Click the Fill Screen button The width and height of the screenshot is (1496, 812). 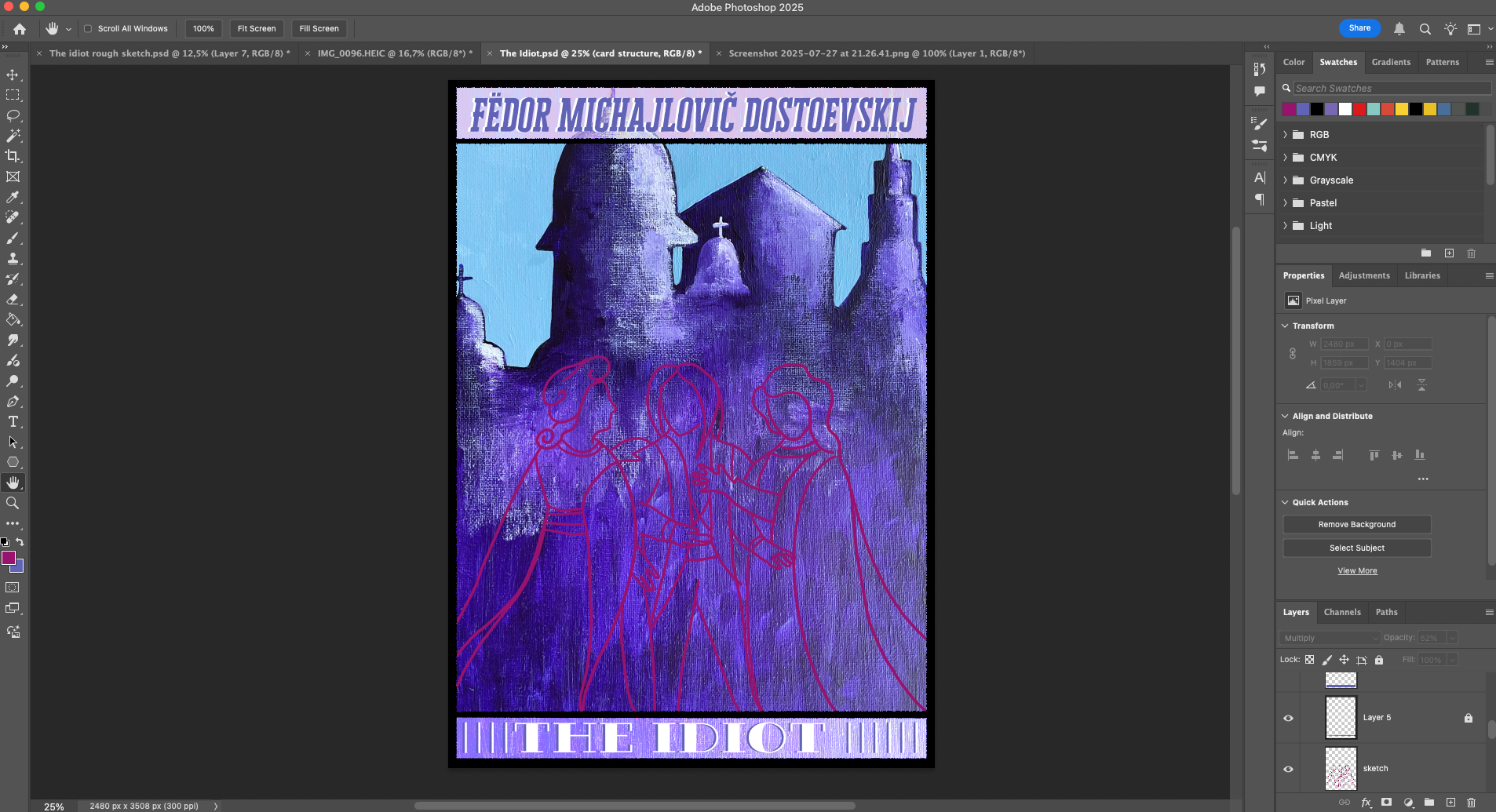point(319,28)
